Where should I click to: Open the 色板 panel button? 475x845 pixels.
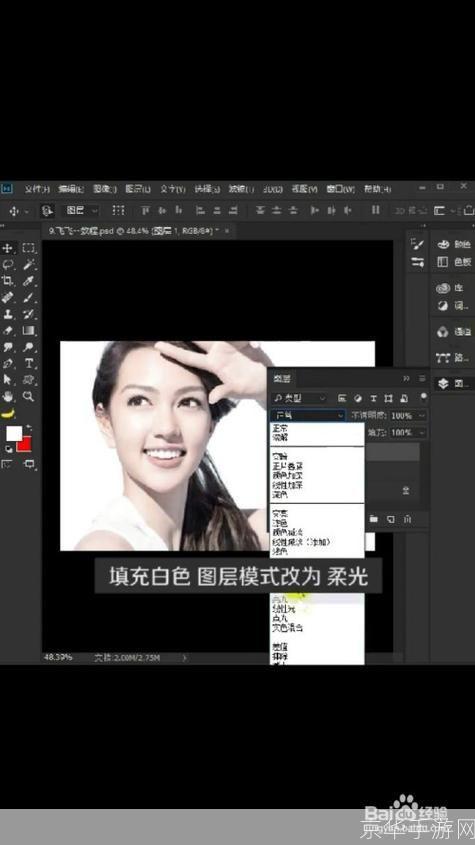tap(453, 262)
